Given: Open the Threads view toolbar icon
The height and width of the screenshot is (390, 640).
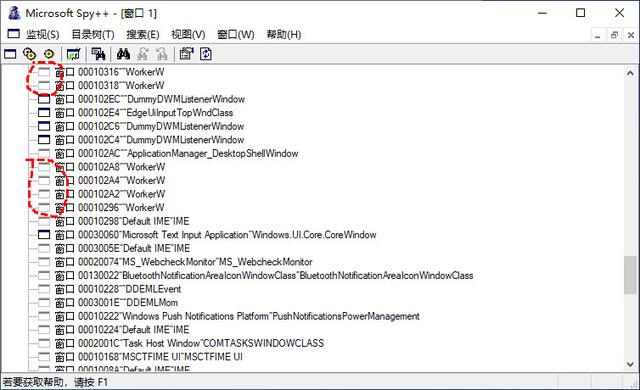Looking at the screenshot, I should click(x=49, y=54).
